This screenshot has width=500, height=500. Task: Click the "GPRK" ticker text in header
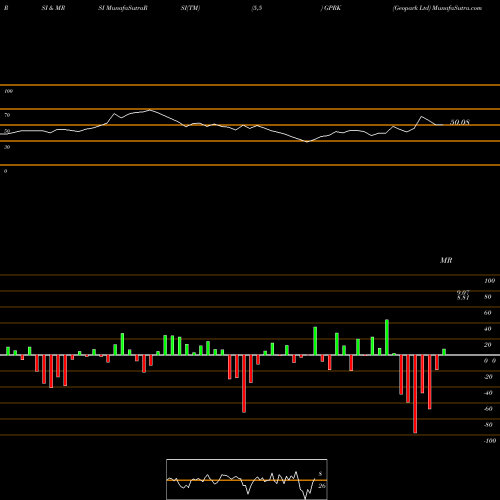tap(332, 8)
